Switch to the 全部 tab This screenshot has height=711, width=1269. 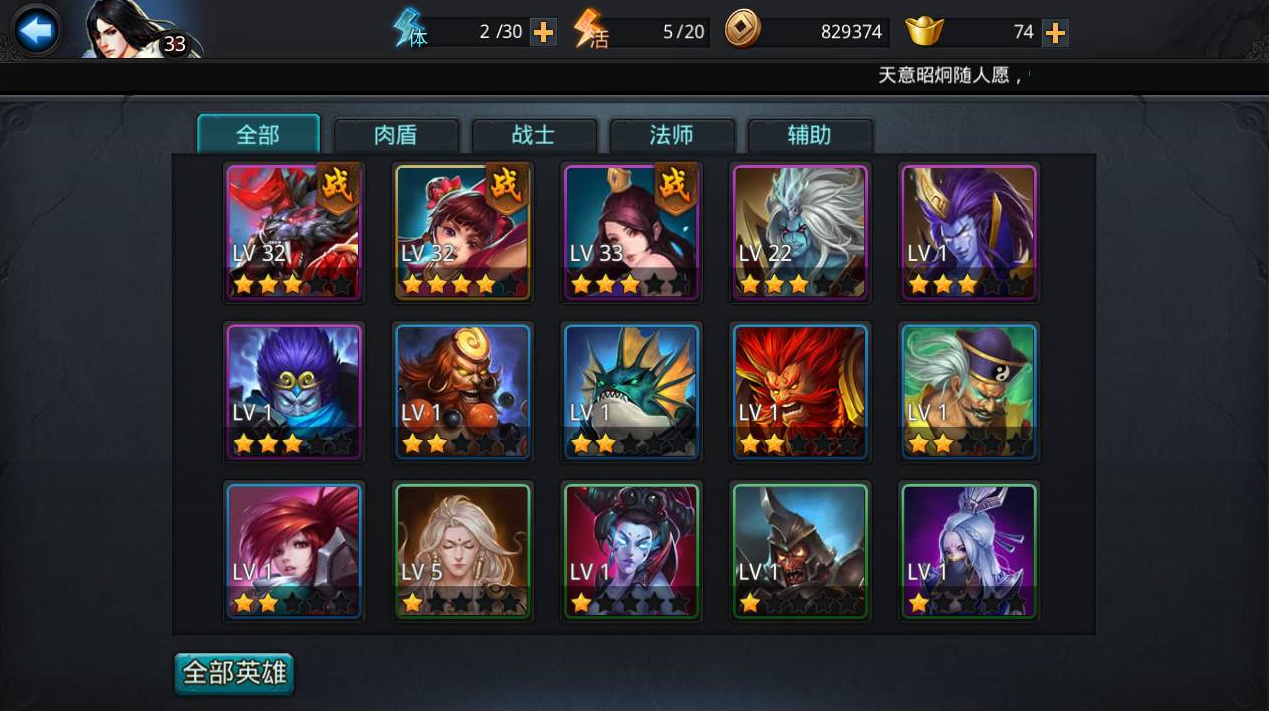coord(258,134)
